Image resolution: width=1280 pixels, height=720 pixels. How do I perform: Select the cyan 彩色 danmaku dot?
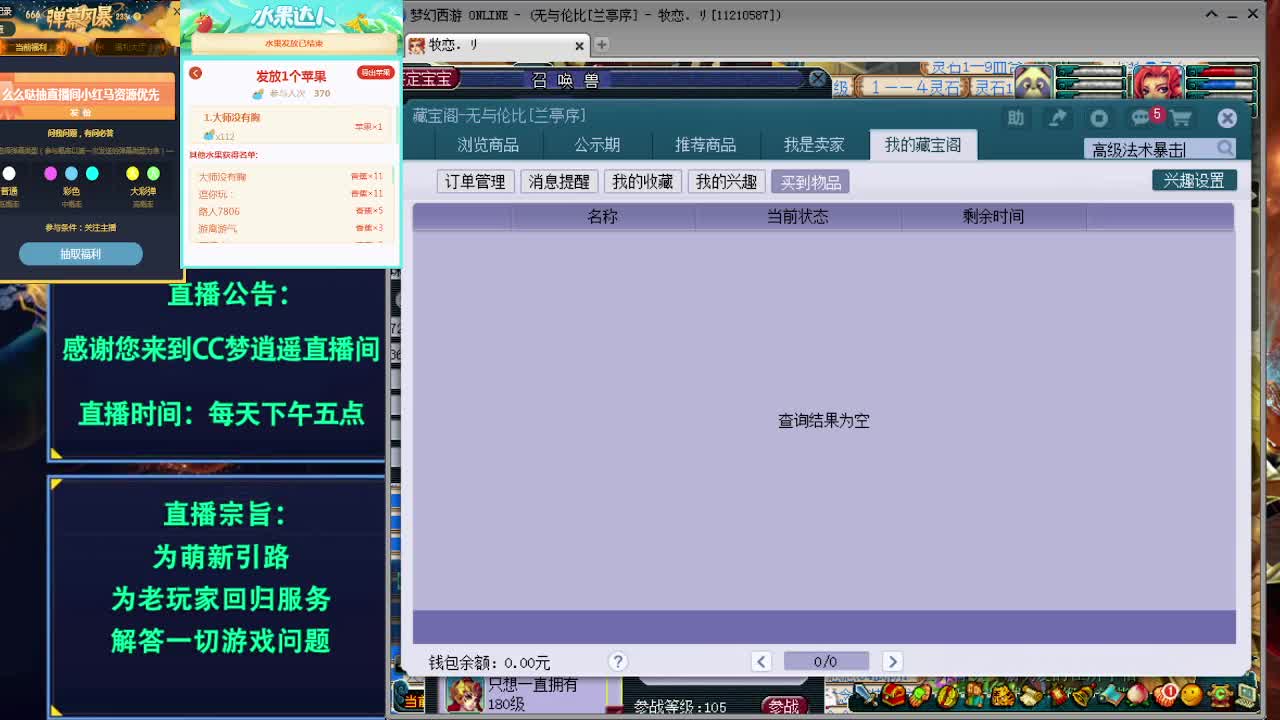92,174
